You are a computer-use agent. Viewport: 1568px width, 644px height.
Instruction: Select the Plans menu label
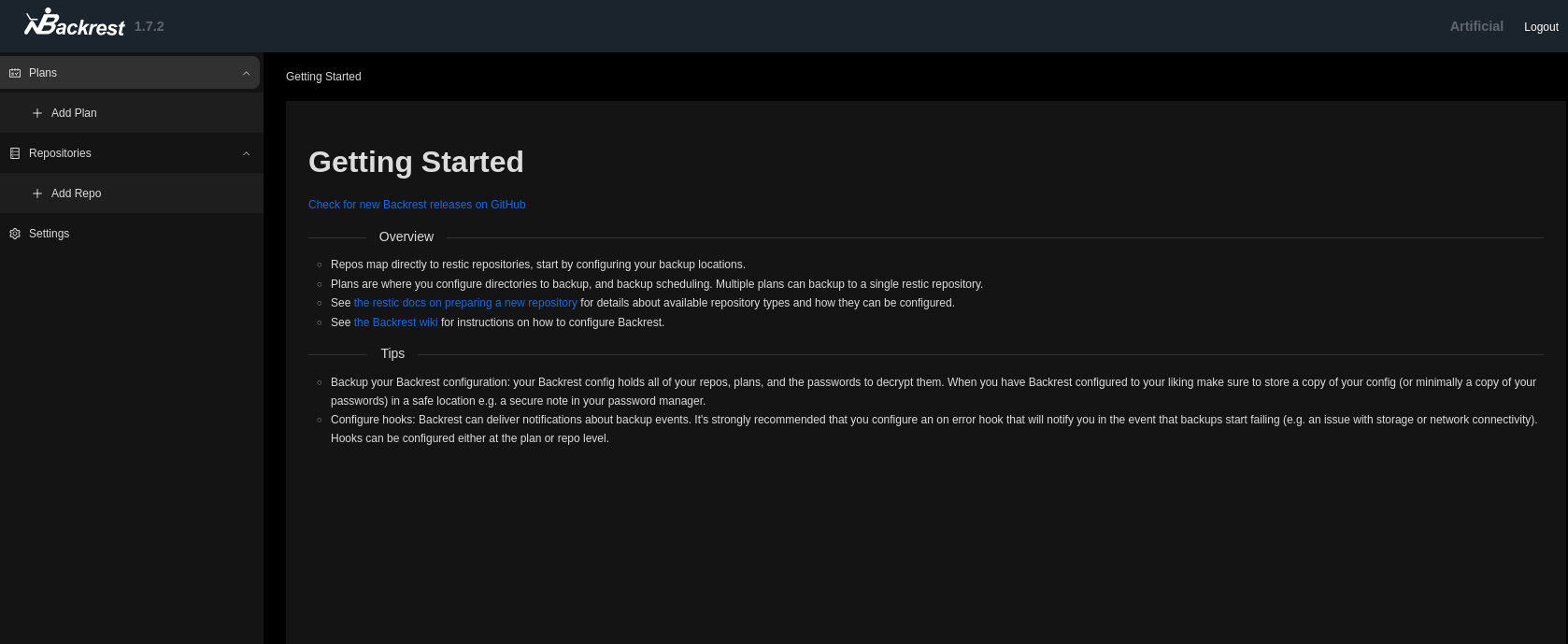tap(43, 73)
